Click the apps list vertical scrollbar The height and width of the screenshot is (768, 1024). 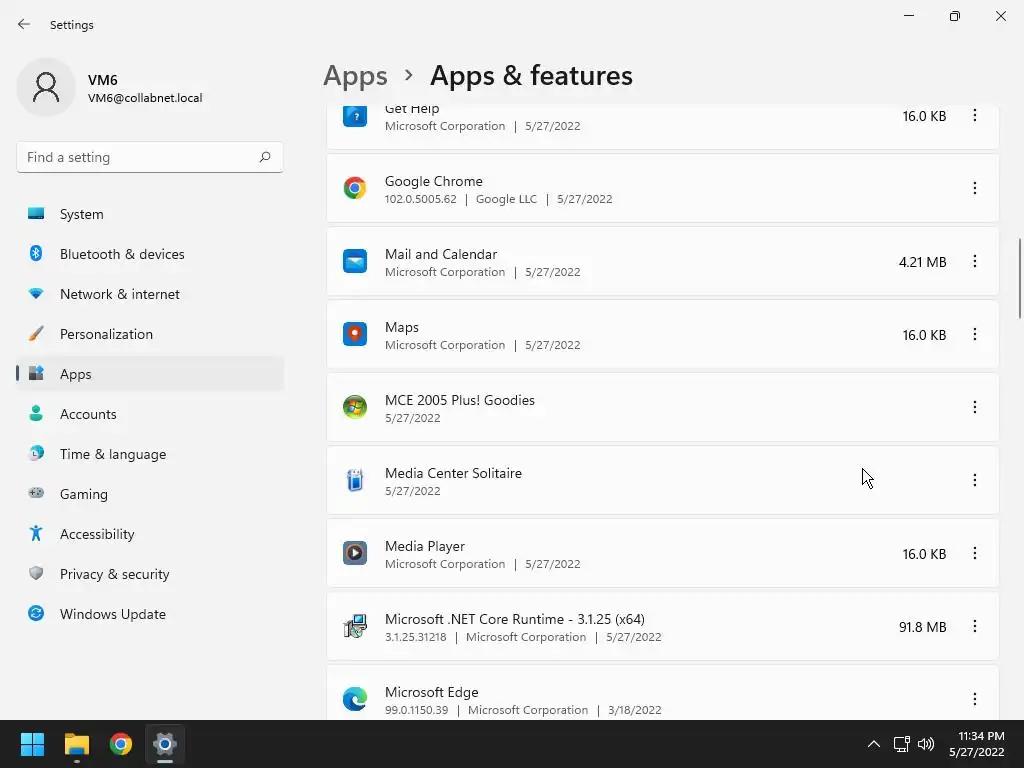click(1019, 278)
